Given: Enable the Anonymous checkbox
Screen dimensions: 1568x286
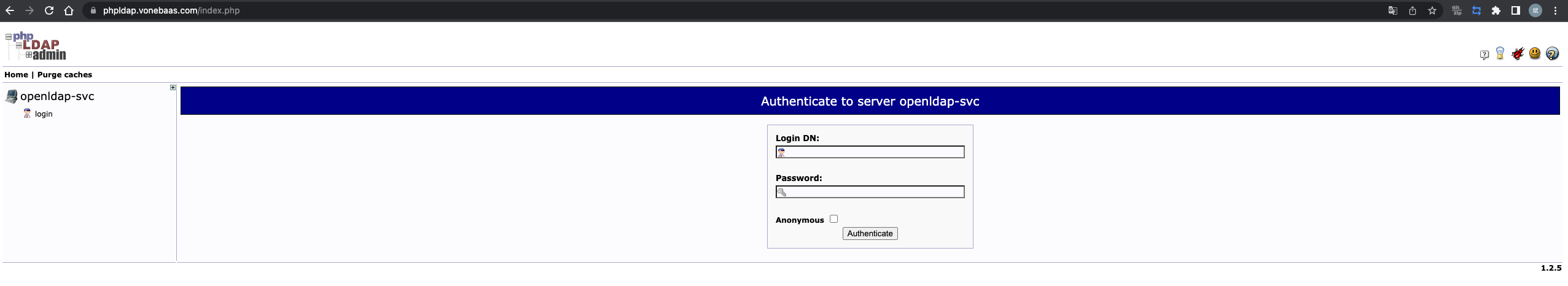Looking at the screenshot, I should (x=833, y=218).
